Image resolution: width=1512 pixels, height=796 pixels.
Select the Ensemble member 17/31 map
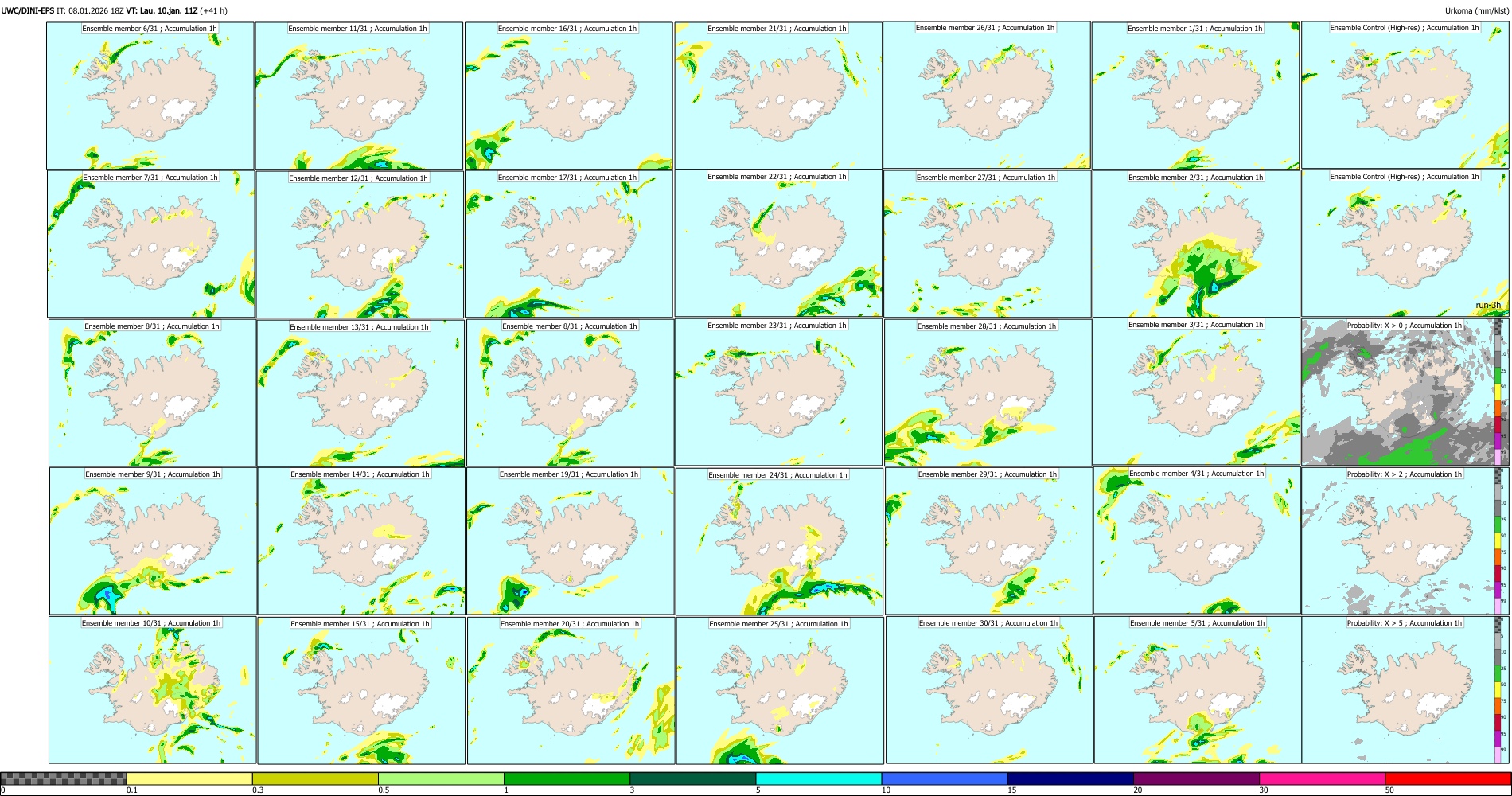click(569, 244)
